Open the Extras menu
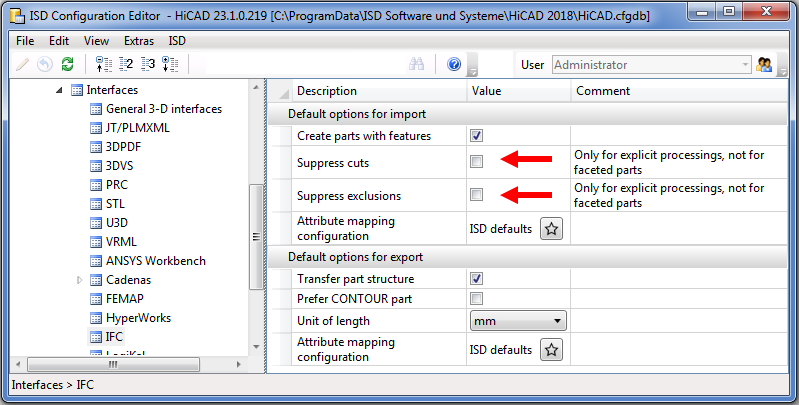Viewport: 799px width, 405px height. 139,41
